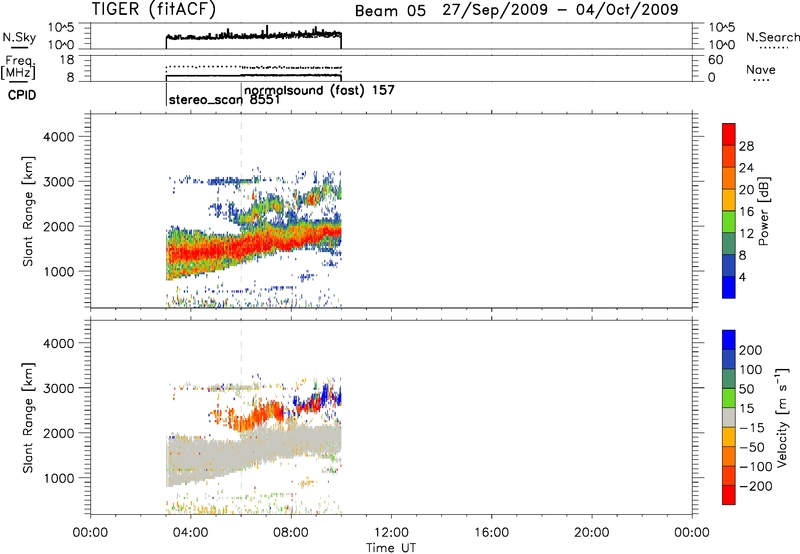Select the "60" tick on Nave axis
The width and height of the screenshot is (800, 554).
[x=716, y=60]
